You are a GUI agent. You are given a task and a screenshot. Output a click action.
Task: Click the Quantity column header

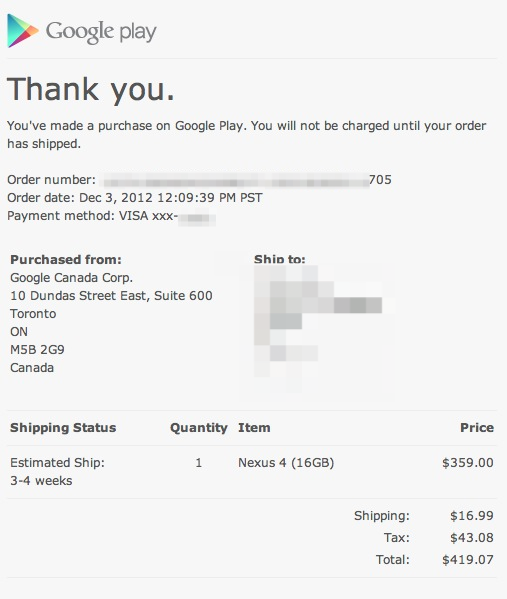point(199,428)
